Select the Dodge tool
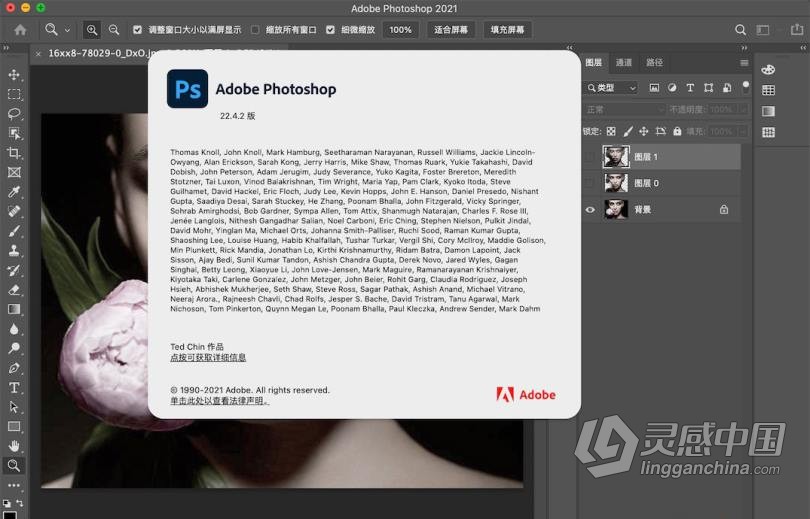Image resolution: width=810 pixels, height=519 pixels. [x=14, y=349]
